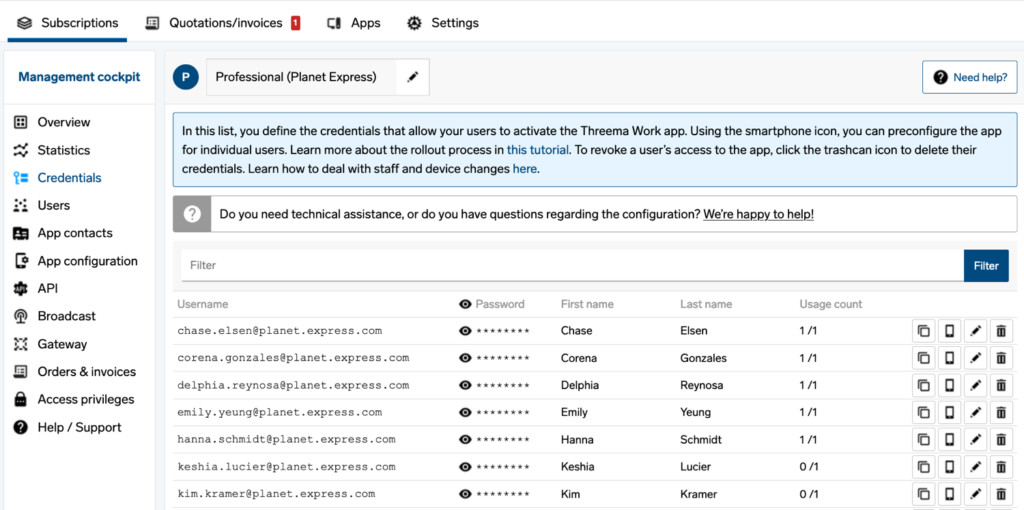This screenshot has height=510, width=1024.
Task: Click the Filter text input field
Action: tap(572, 266)
